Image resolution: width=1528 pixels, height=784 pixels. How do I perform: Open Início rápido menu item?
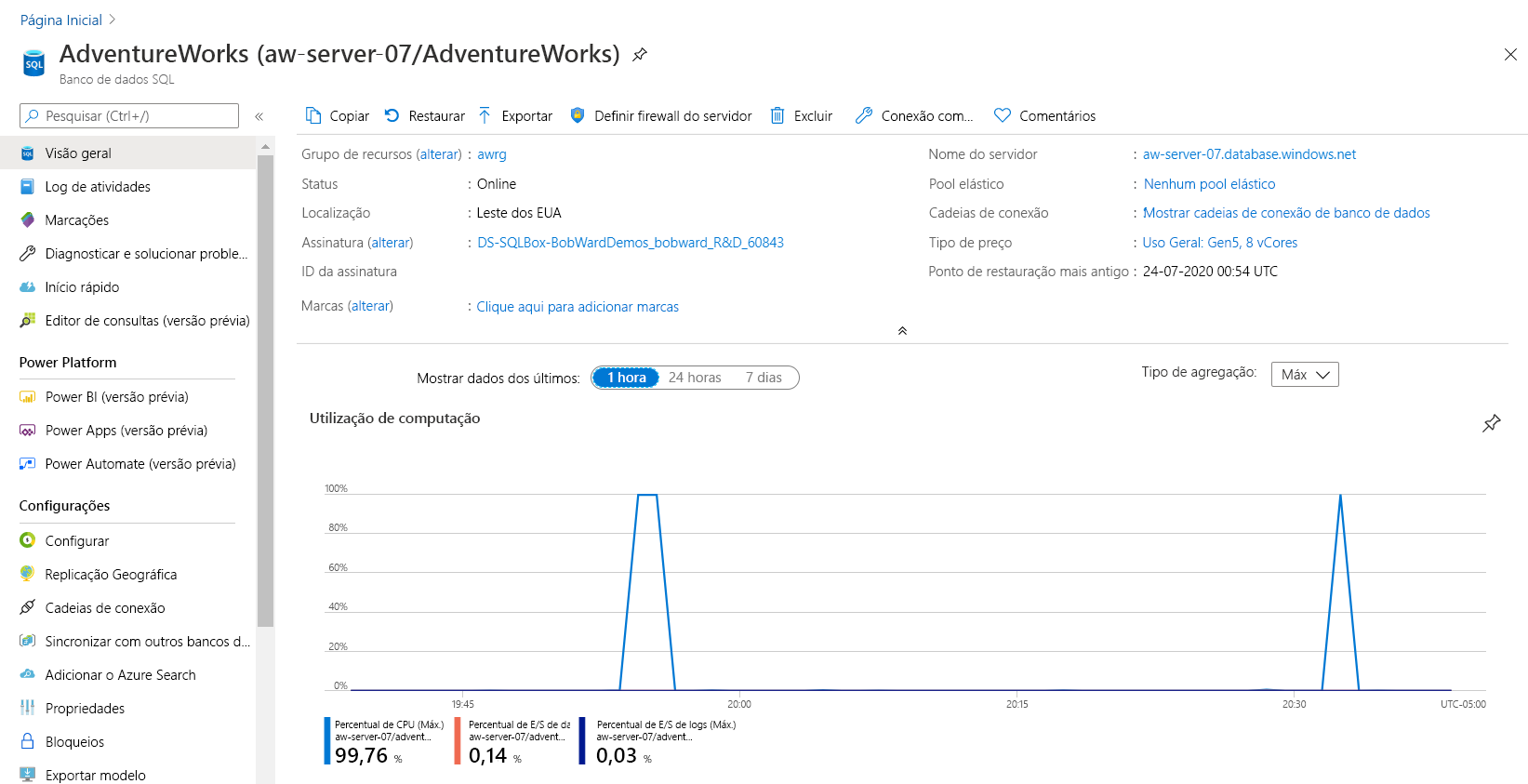coord(128,286)
